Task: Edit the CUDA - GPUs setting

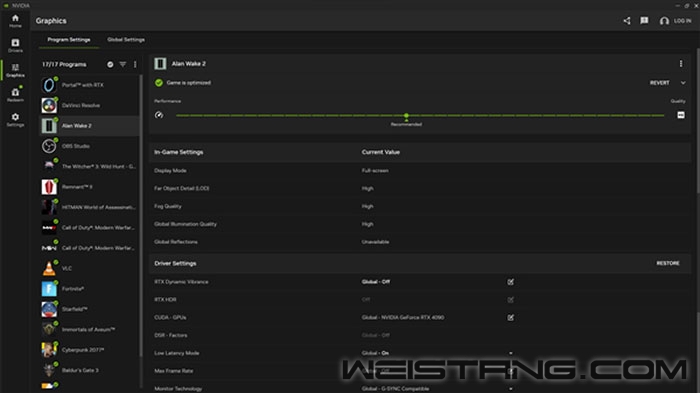Action: pos(511,318)
